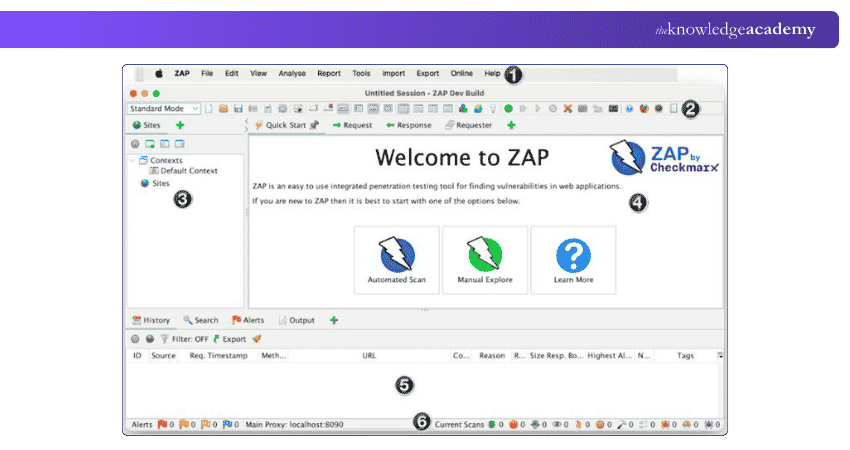Click the ZAP by Checkmarx logo
The height and width of the screenshot is (450, 850).
[x=664, y=157]
